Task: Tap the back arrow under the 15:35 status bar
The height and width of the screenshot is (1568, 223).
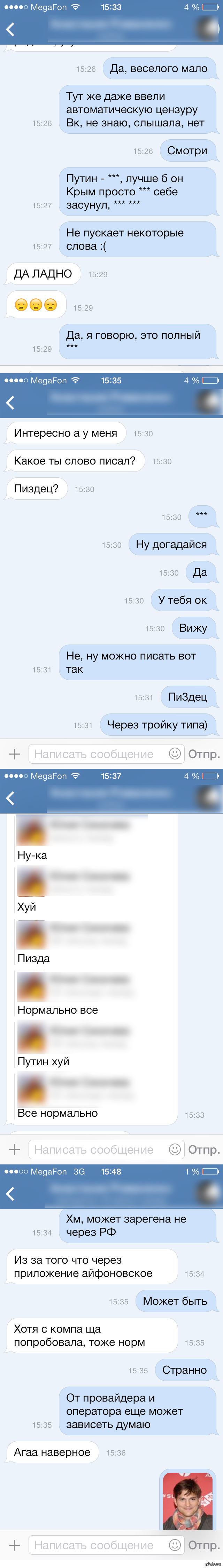Action: point(10,402)
